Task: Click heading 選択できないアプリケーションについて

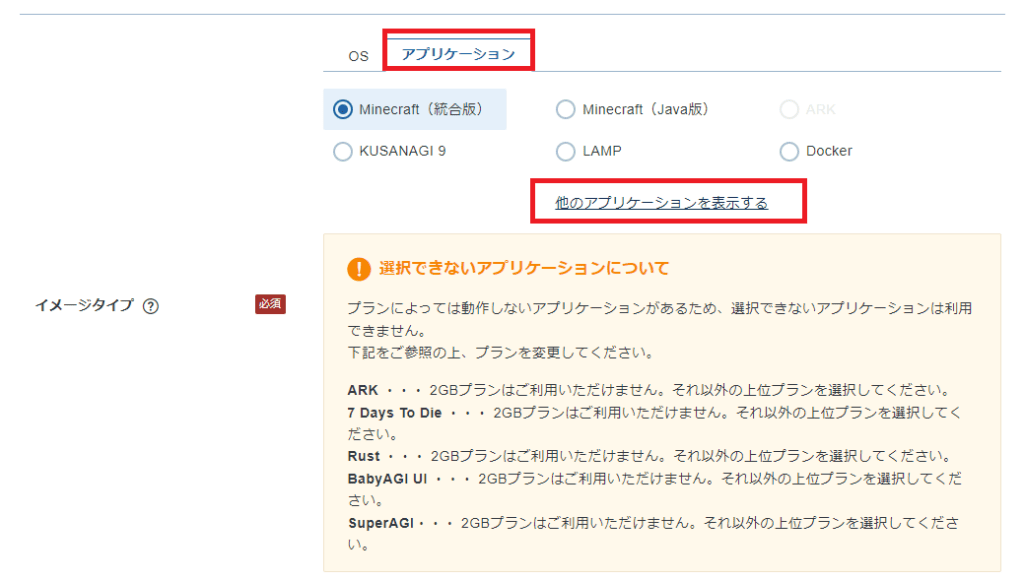Action: [524, 268]
